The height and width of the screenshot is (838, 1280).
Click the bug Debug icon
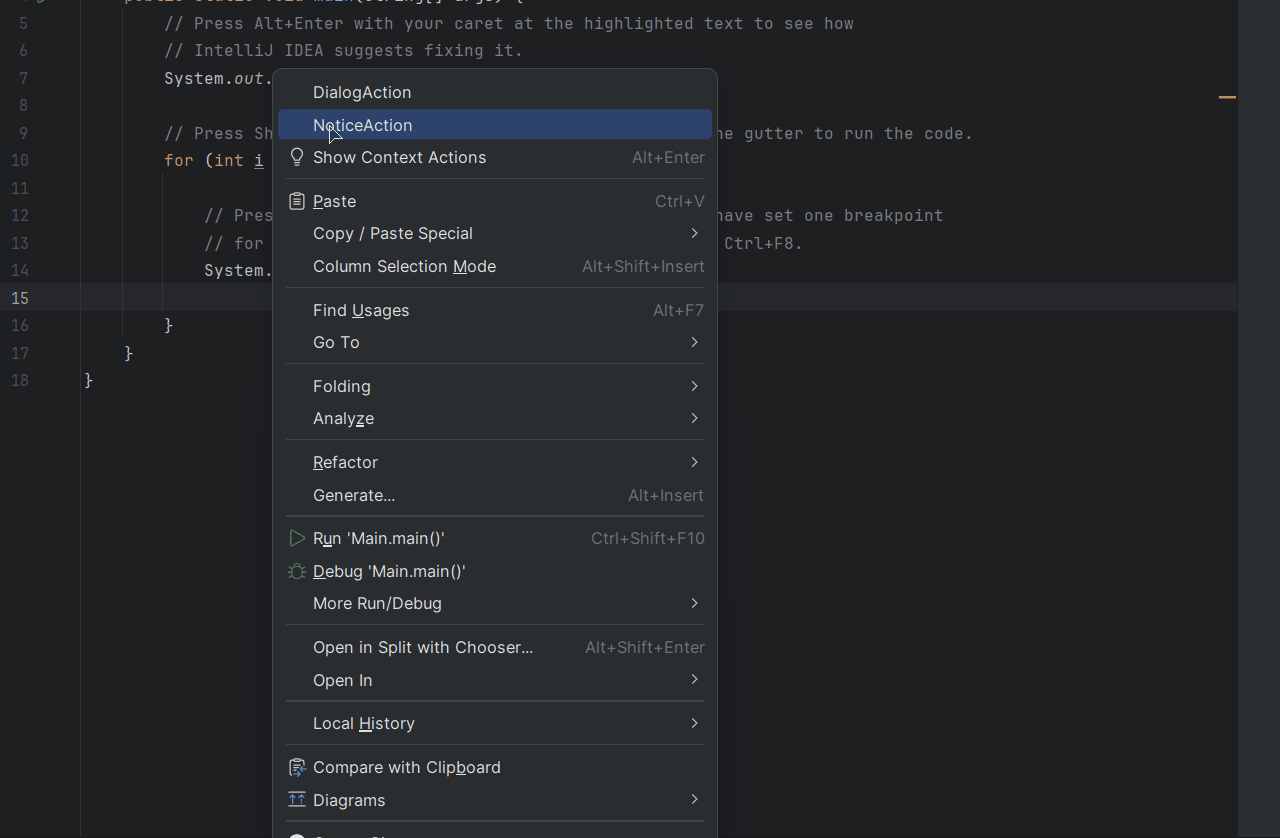pos(297,571)
